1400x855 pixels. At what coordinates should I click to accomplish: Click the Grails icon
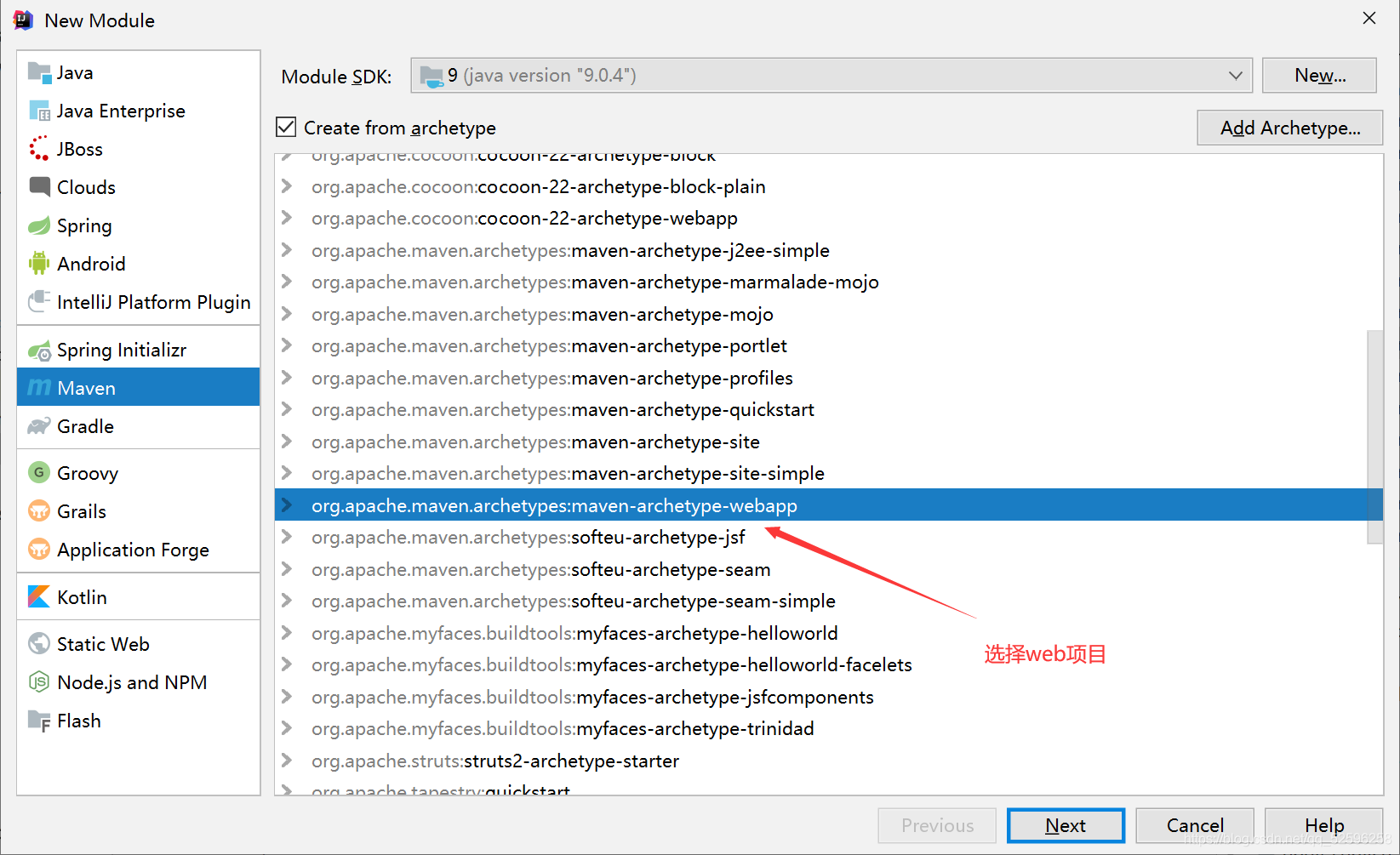click(39, 510)
